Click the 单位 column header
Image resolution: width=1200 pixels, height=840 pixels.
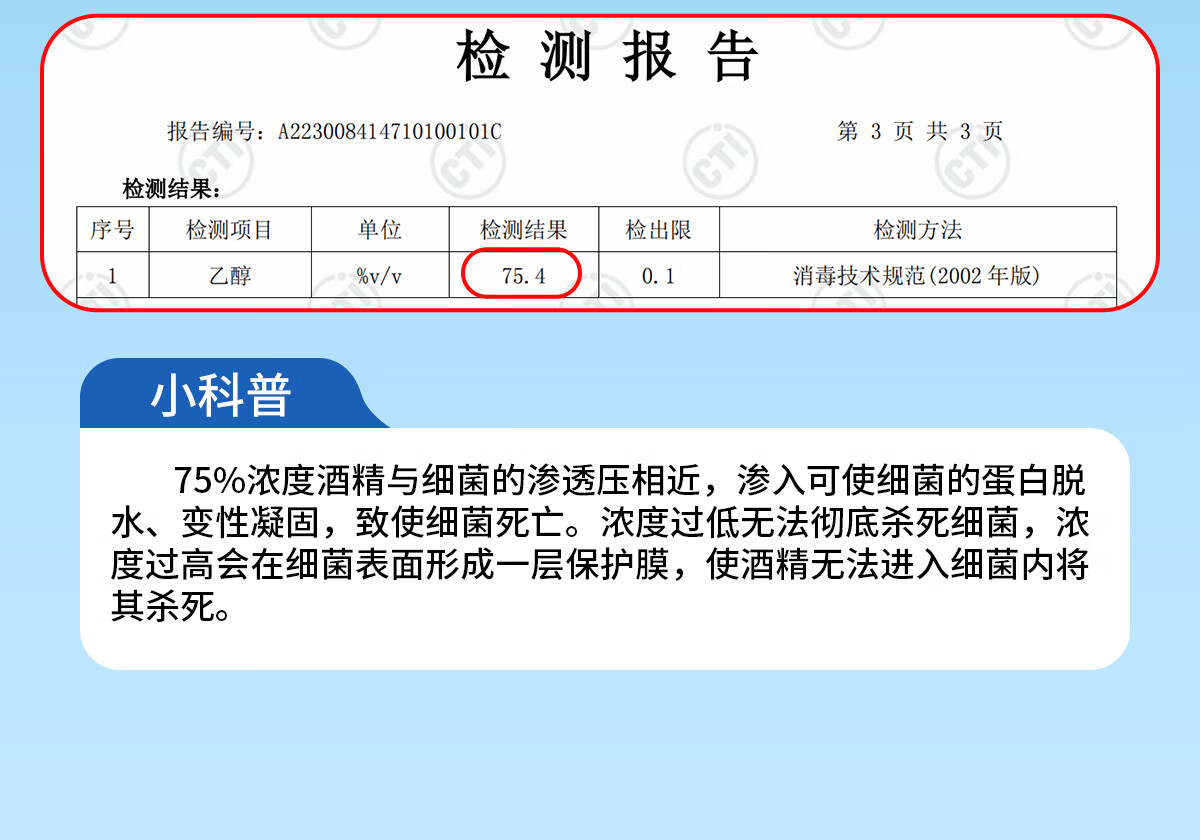pyautogui.click(x=380, y=230)
